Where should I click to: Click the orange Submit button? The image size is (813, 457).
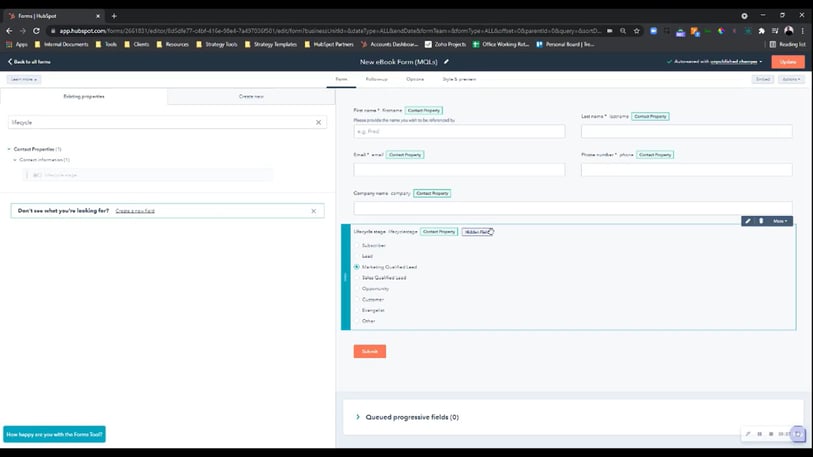[370, 352]
